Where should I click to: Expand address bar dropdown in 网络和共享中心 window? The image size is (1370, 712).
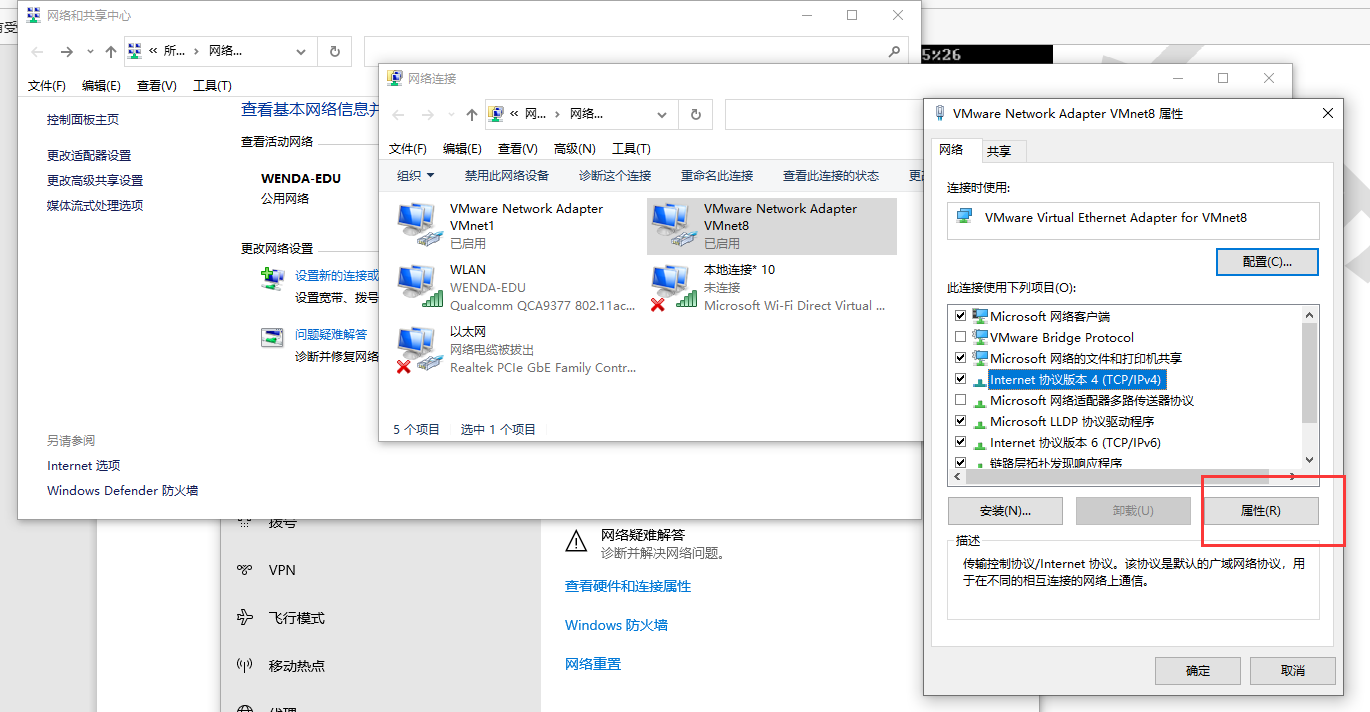(x=303, y=51)
